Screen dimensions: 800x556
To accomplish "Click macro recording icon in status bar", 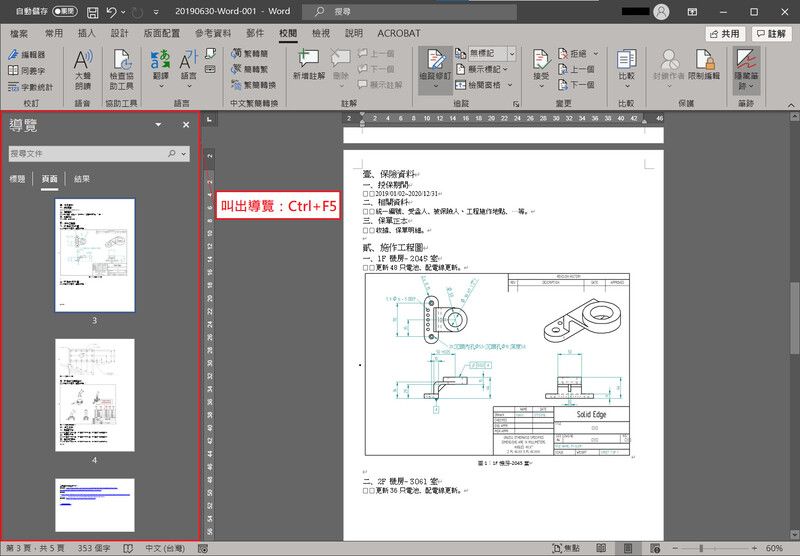I will point(203,549).
